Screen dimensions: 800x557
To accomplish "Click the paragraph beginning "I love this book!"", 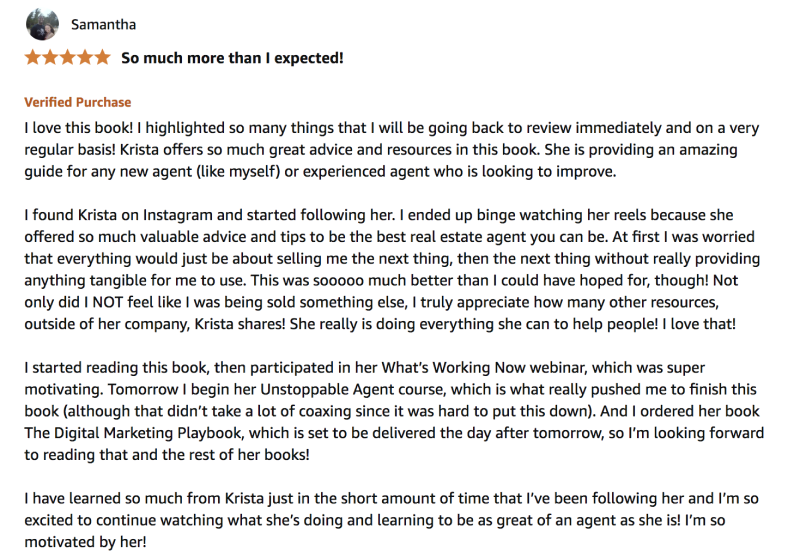I will (390, 150).
